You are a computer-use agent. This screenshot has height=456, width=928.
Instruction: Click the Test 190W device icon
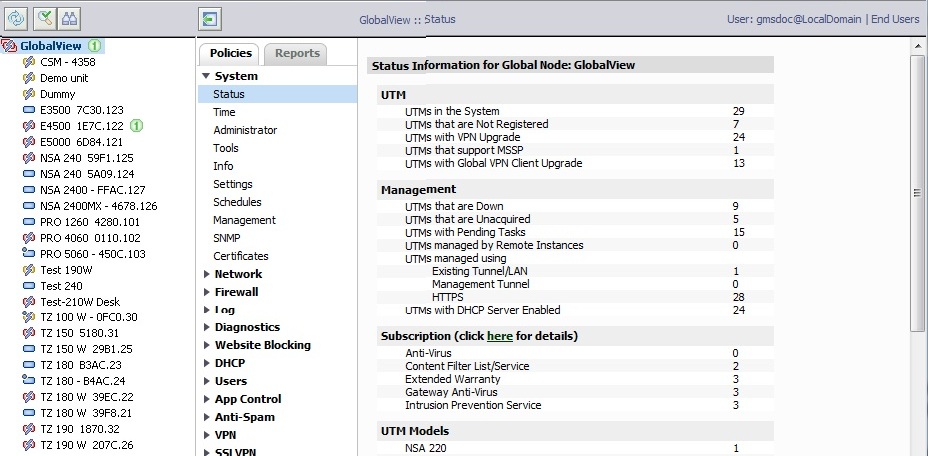[29, 269]
